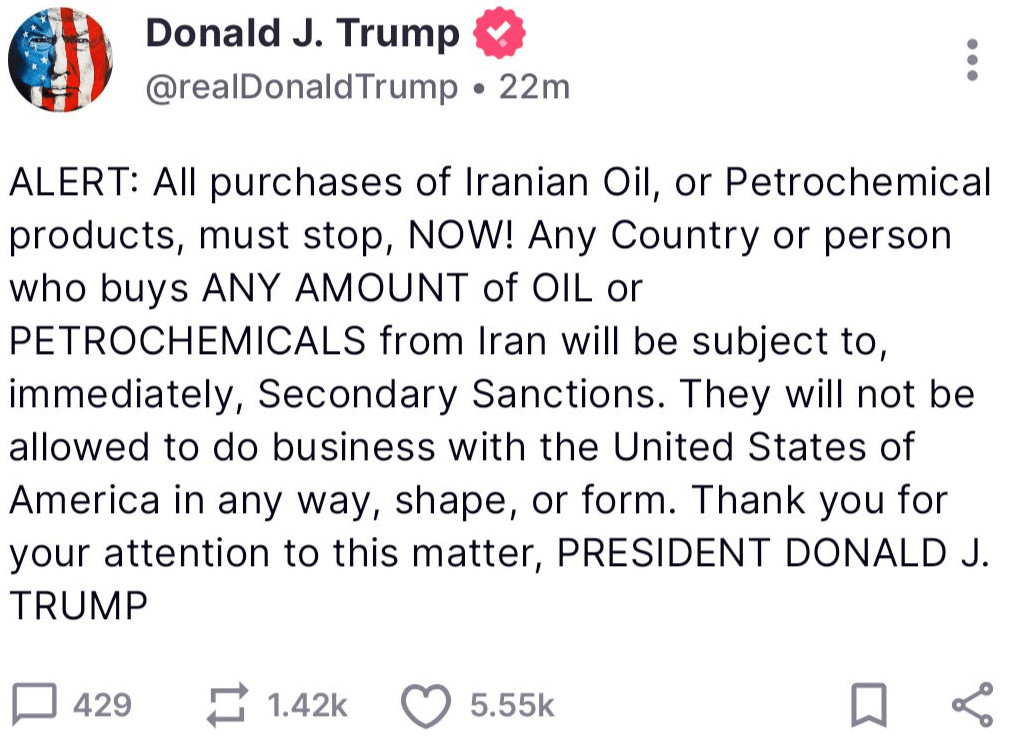Like the post with the heart icon
1009x736 pixels.
[426, 706]
